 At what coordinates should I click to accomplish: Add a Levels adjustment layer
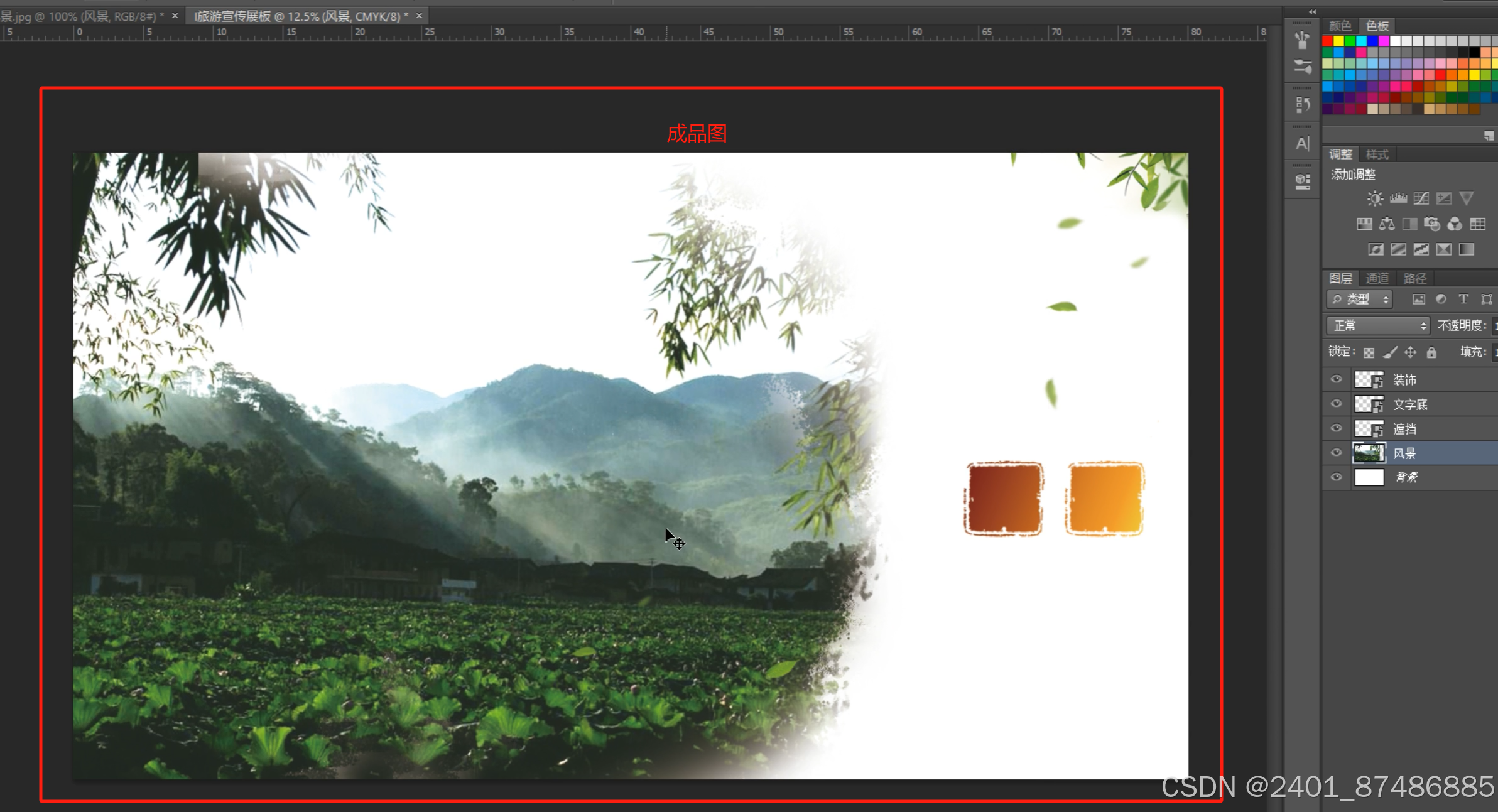[1398, 198]
